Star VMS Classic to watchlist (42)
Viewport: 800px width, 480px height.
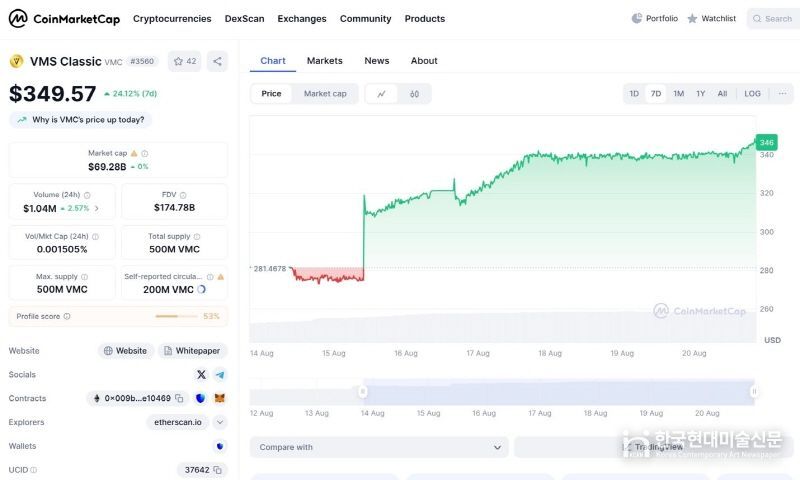point(185,61)
